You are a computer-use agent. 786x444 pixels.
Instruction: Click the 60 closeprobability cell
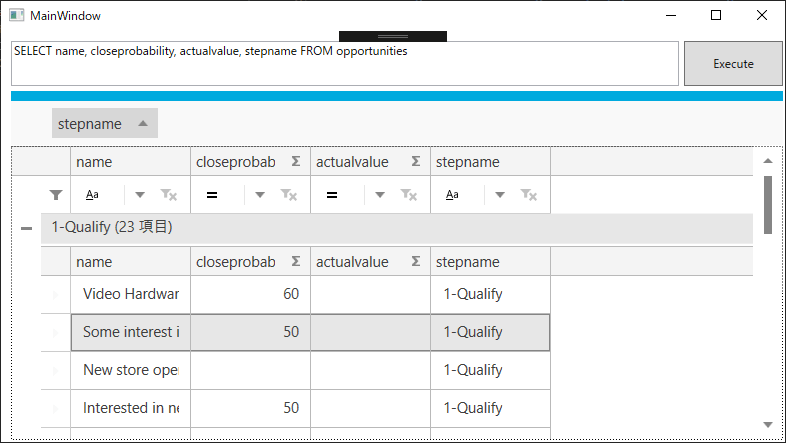click(250, 294)
